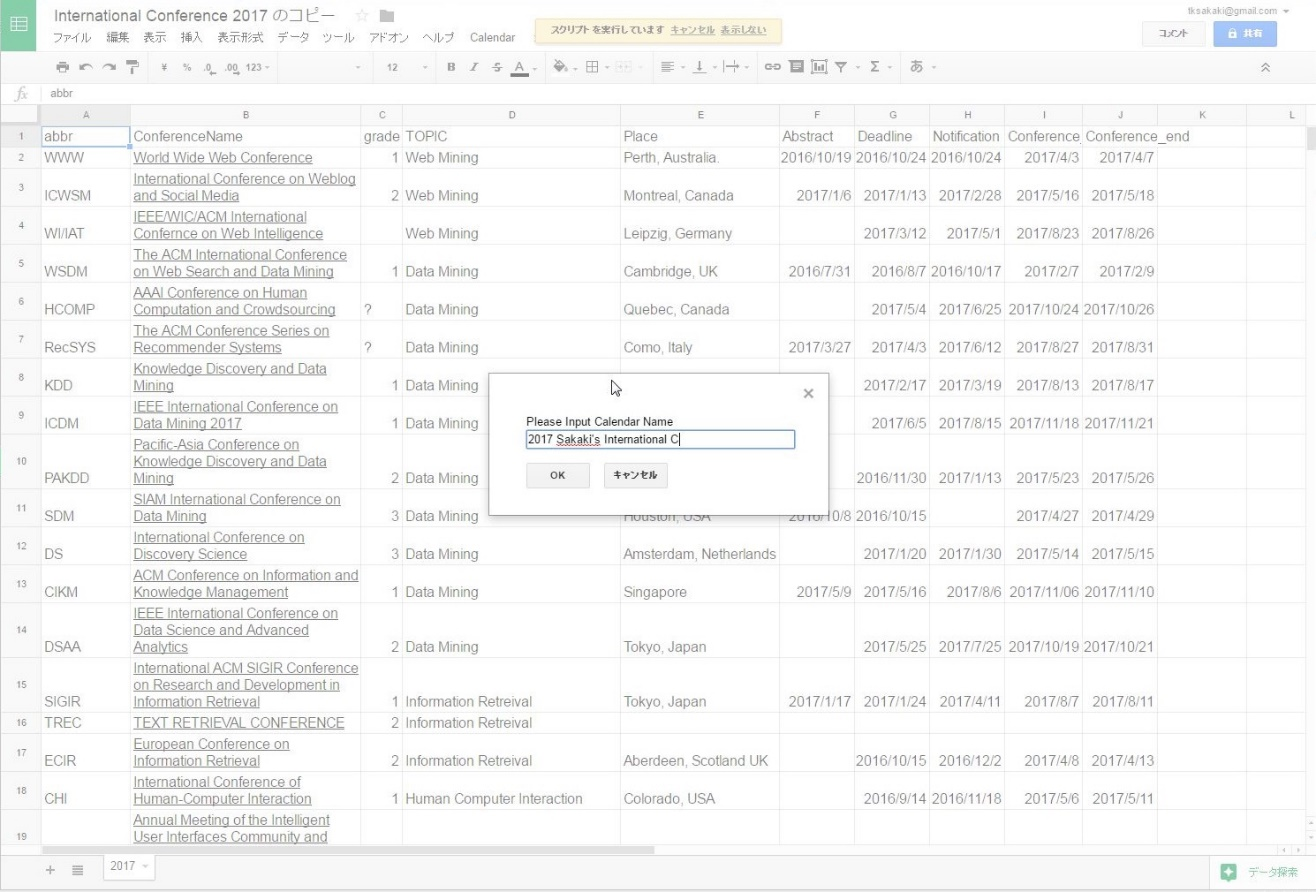Redo the last action

pyautogui.click(x=109, y=67)
